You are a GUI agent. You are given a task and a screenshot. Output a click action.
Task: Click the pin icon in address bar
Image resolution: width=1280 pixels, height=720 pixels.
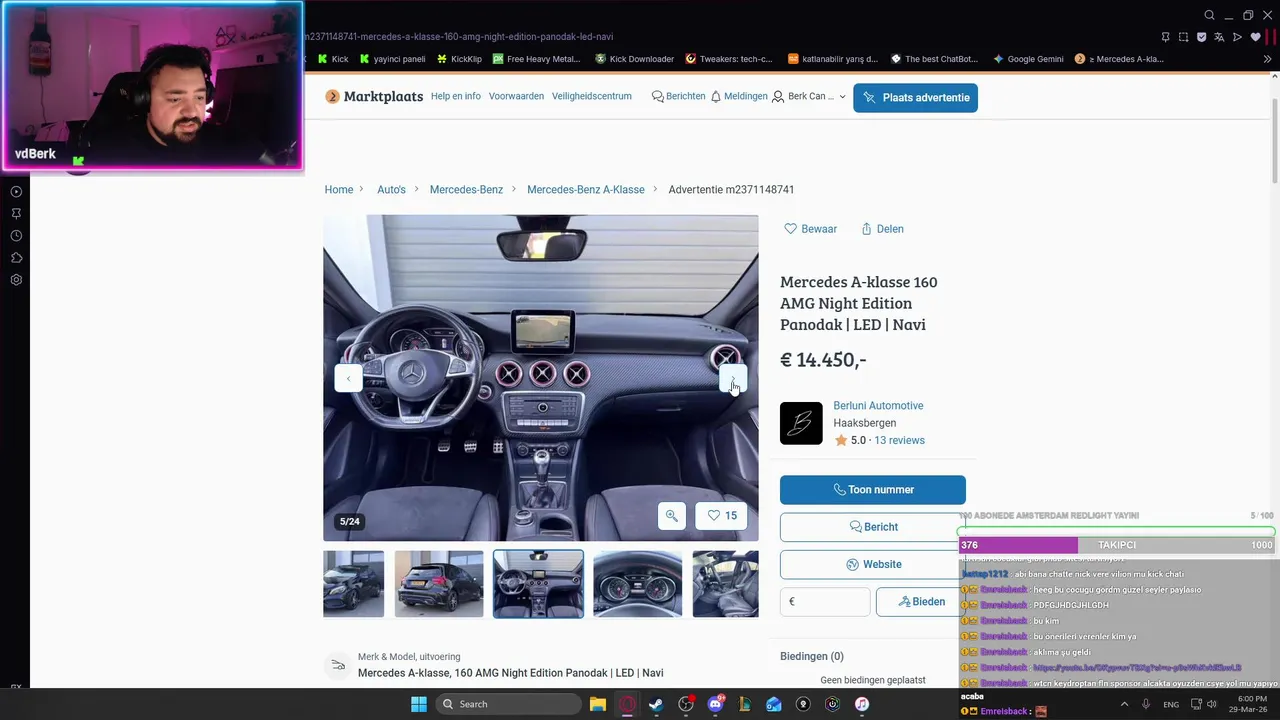pos(1165,37)
